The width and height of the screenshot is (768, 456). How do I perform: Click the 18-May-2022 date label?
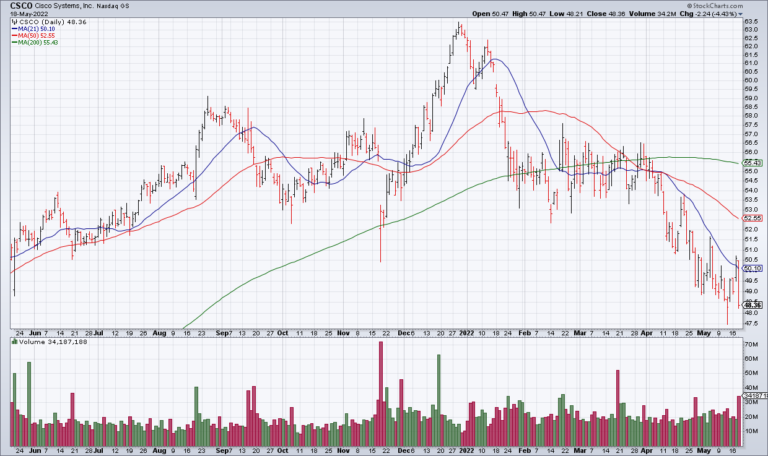pyautogui.click(x=27, y=14)
